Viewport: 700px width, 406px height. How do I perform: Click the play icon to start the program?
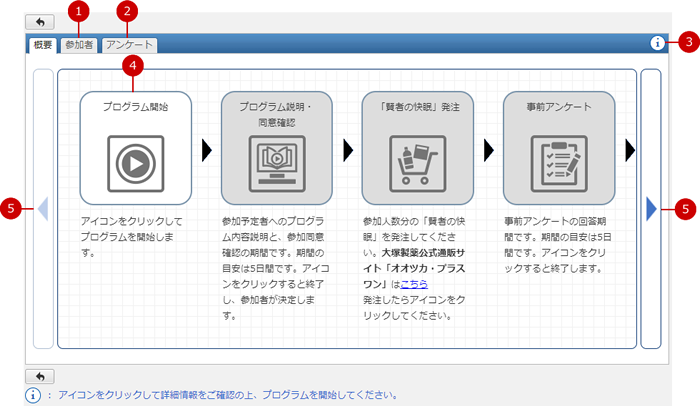point(135,161)
